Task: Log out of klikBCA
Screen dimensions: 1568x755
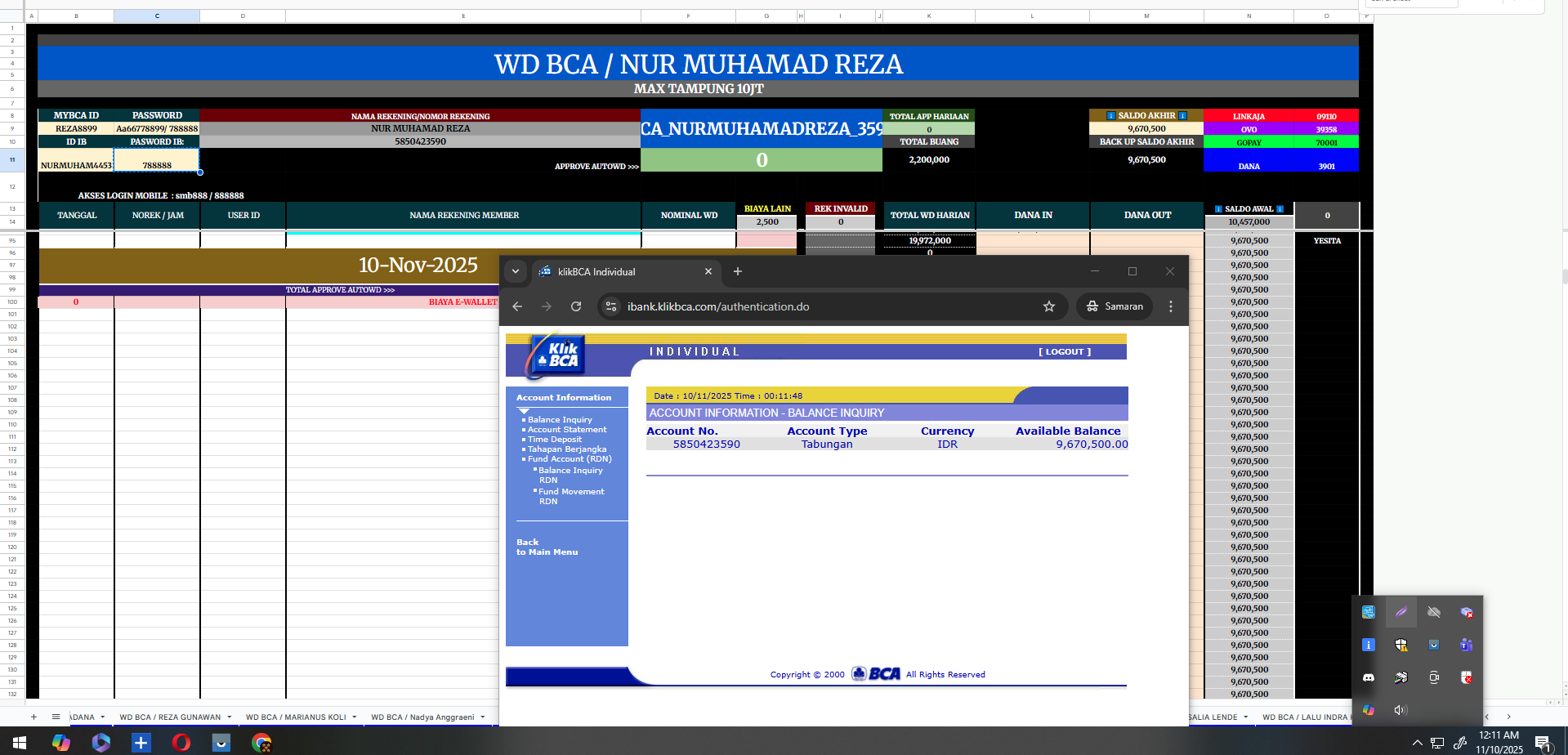Action: click(1065, 352)
